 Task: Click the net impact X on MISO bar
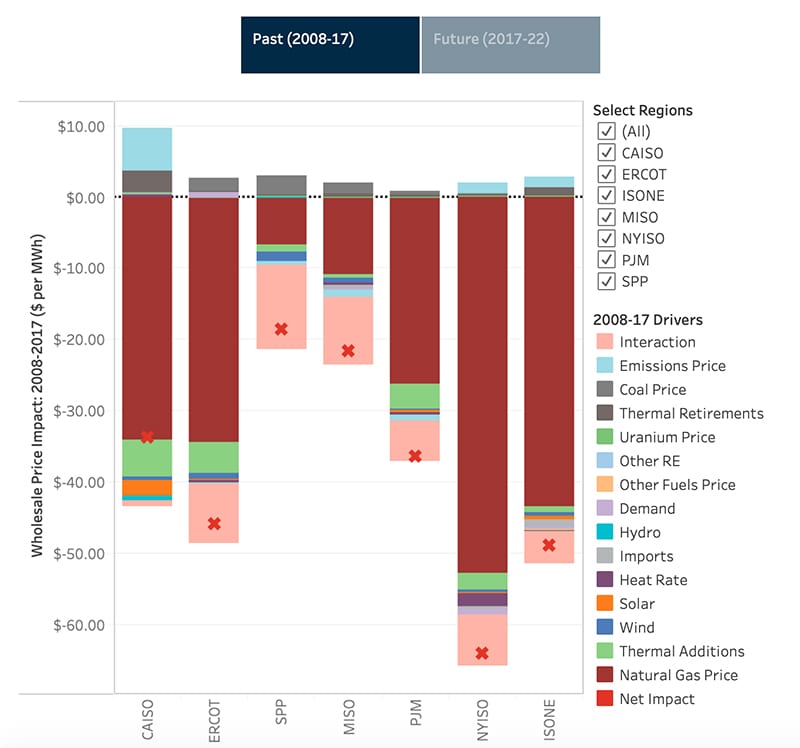tap(348, 351)
